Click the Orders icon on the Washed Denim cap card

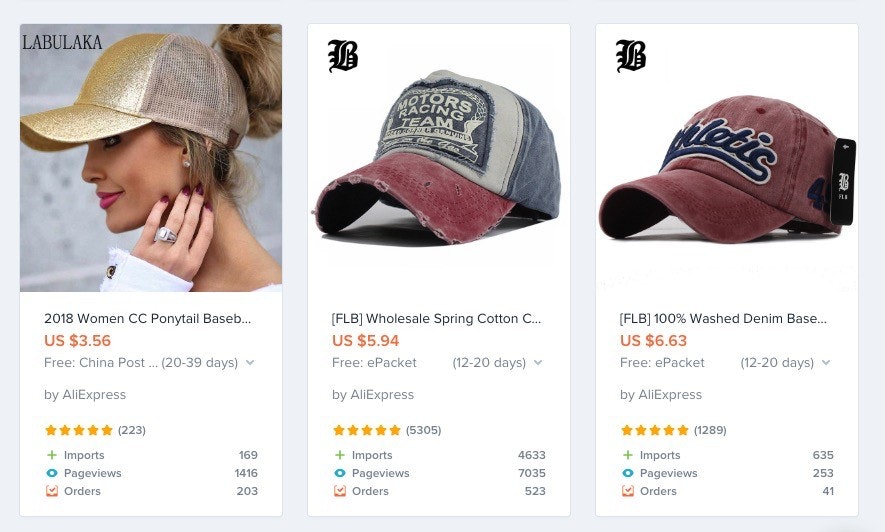click(627, 491)
